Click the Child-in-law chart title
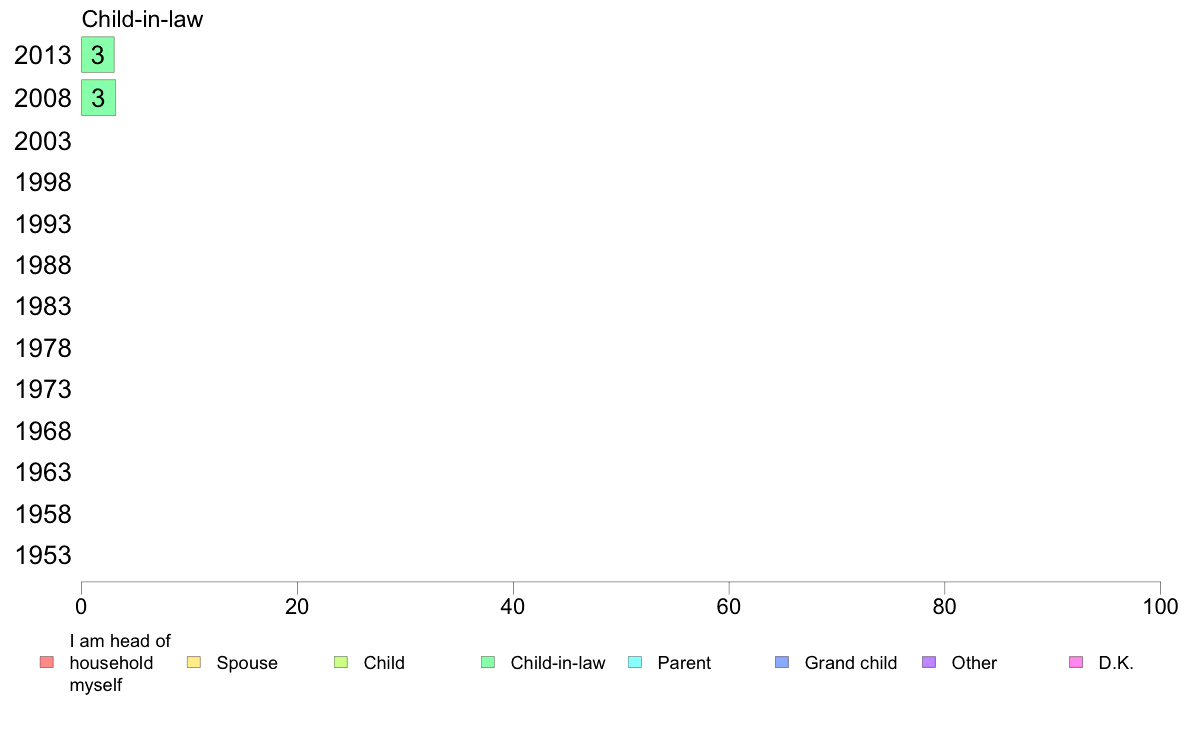 click(x=142, y=19)
